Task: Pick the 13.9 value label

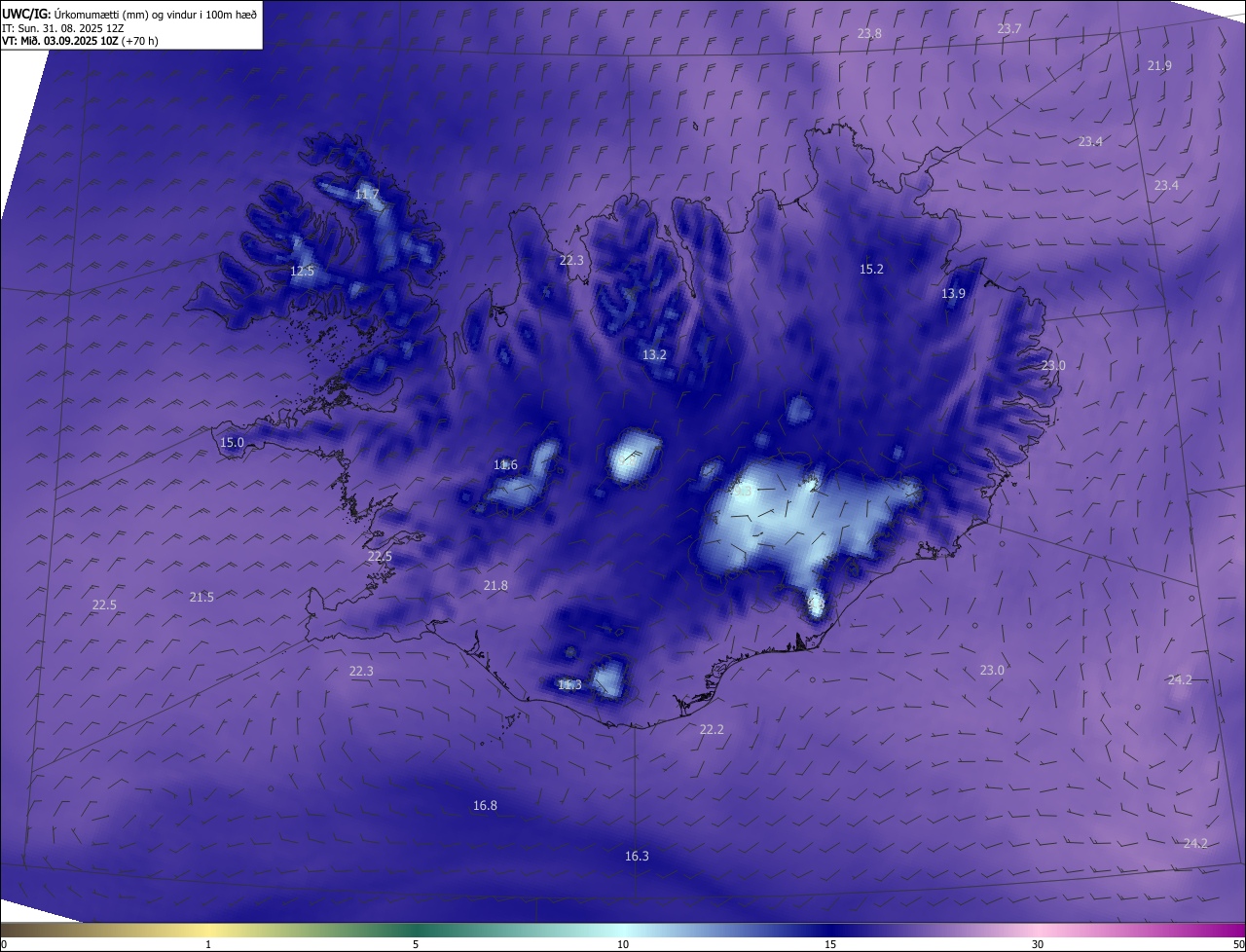Action: (953, 294)
